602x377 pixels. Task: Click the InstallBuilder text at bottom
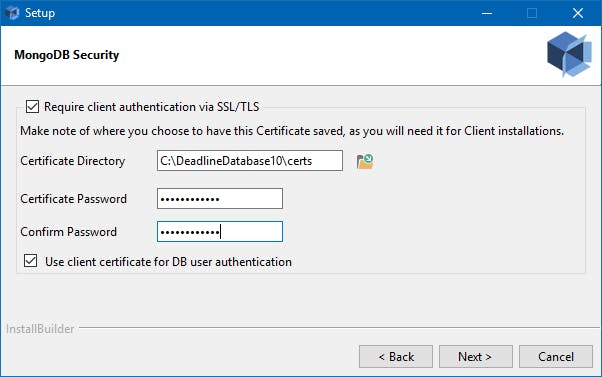click(40, 329)
